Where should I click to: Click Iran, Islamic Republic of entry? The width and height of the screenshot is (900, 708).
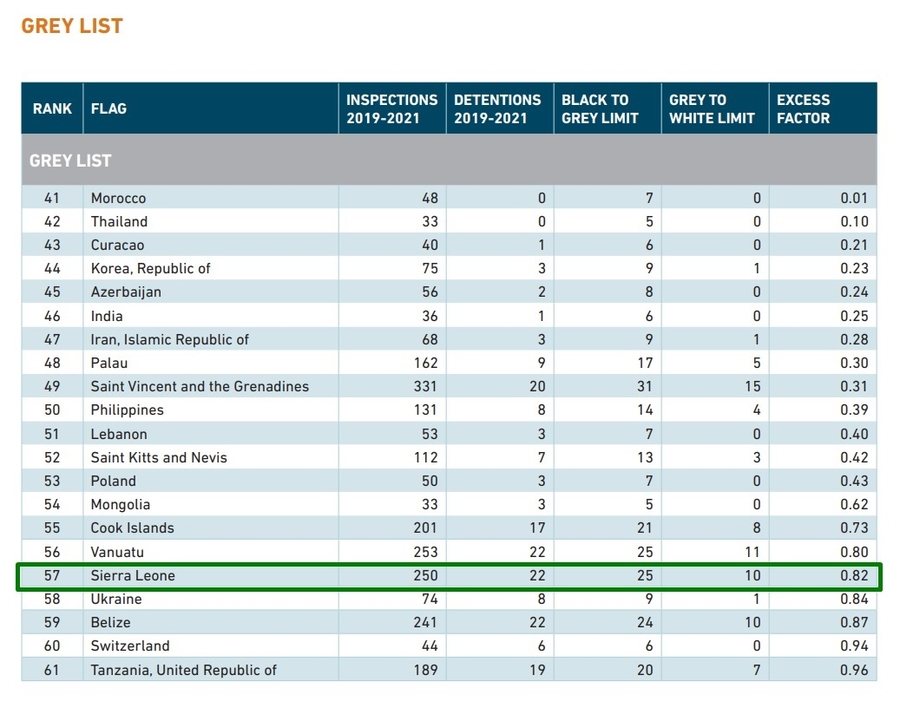tap(169, 339)
